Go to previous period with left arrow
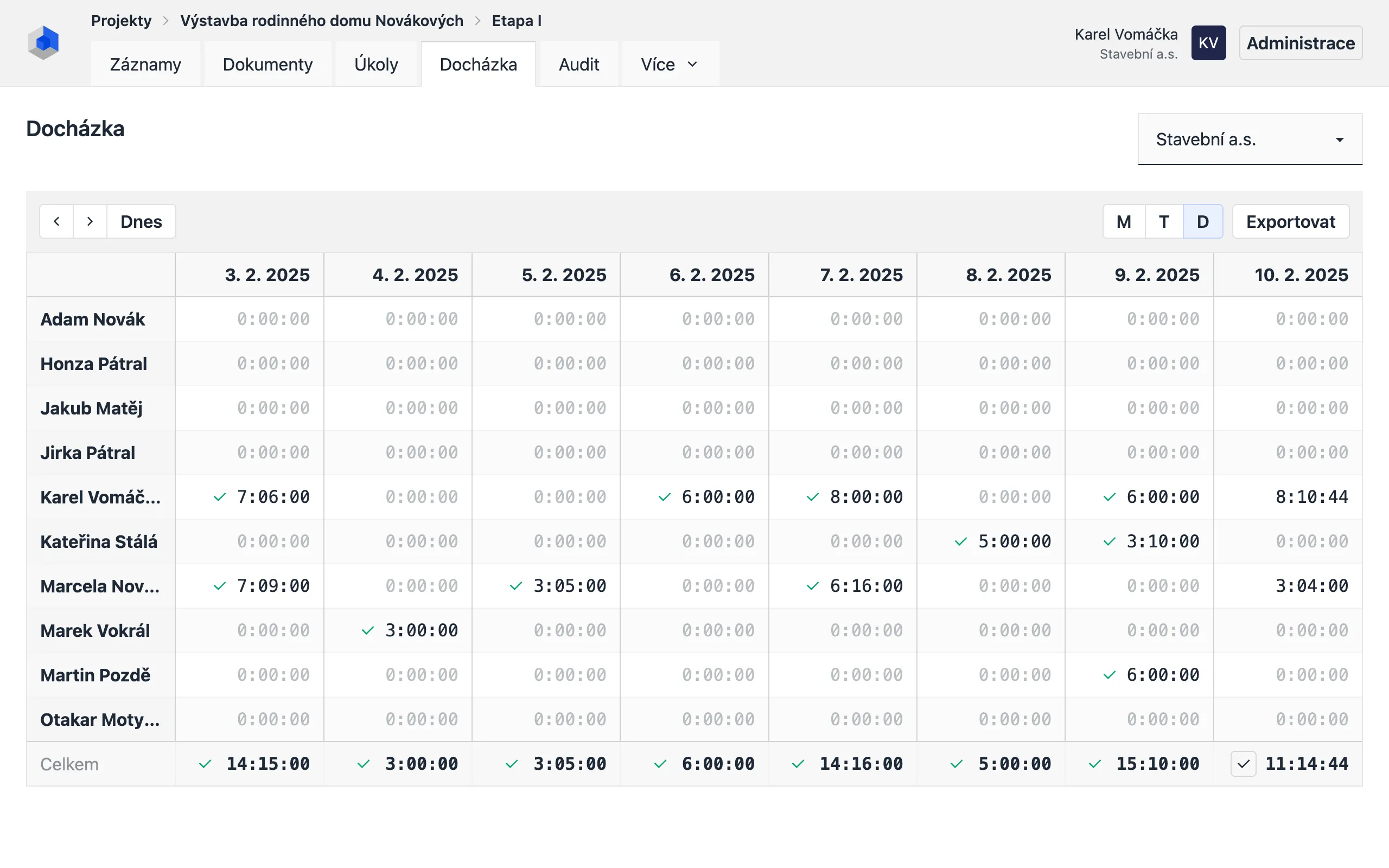This screenshot has height=868, width=1389. click(56, 221)
